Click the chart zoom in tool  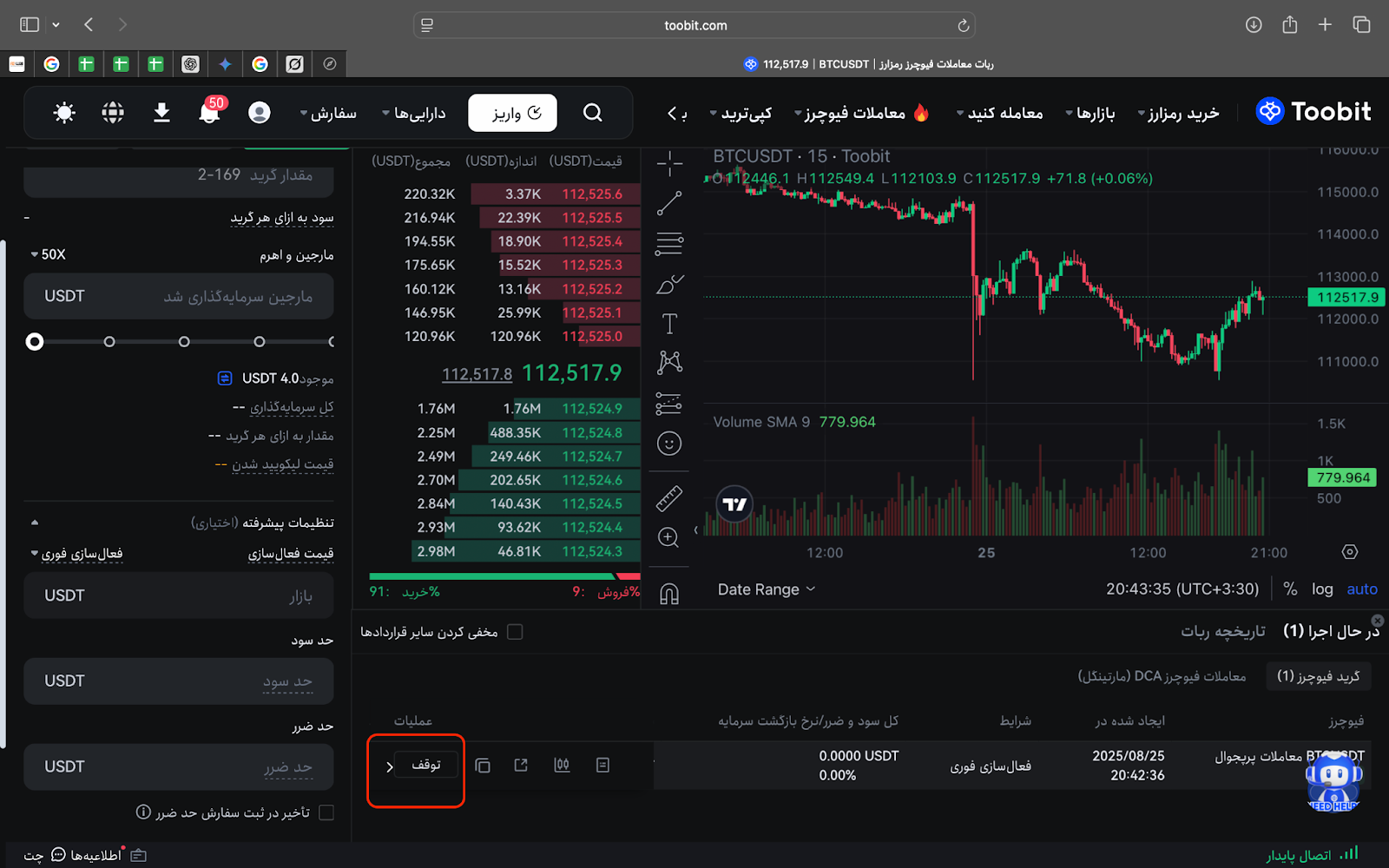click(x=669, y=538)
